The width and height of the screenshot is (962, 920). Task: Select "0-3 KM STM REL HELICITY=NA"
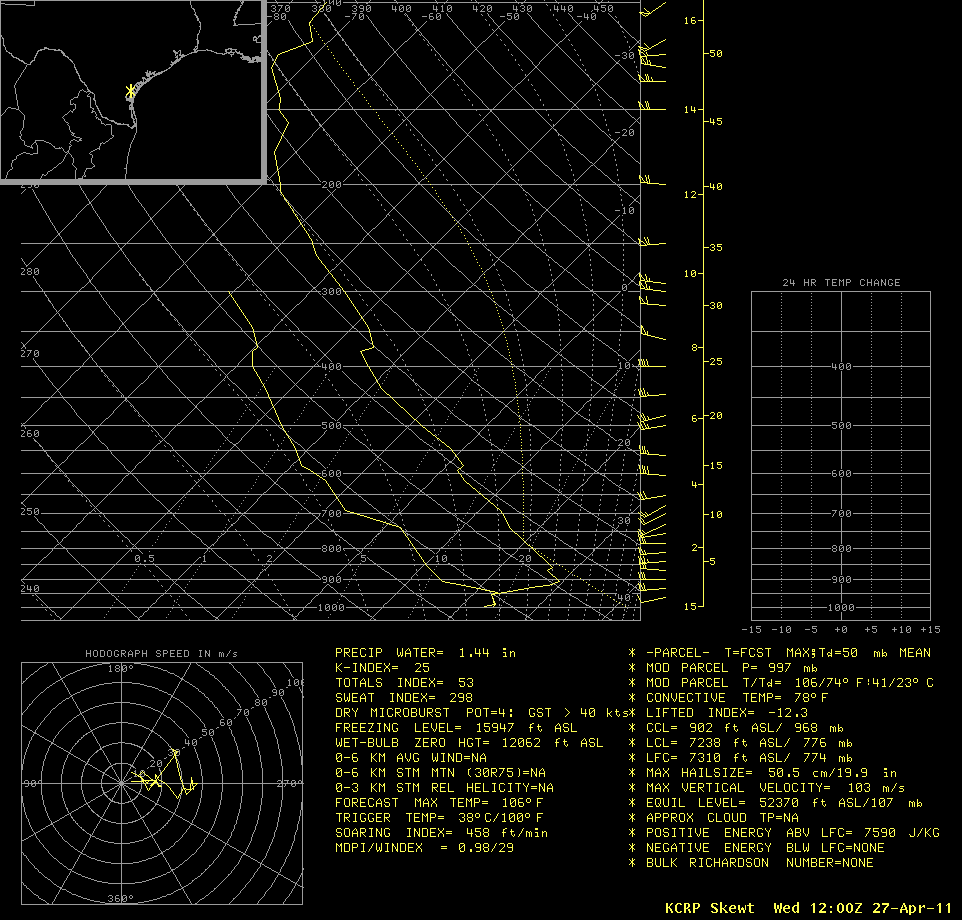(x=444, y=788)
